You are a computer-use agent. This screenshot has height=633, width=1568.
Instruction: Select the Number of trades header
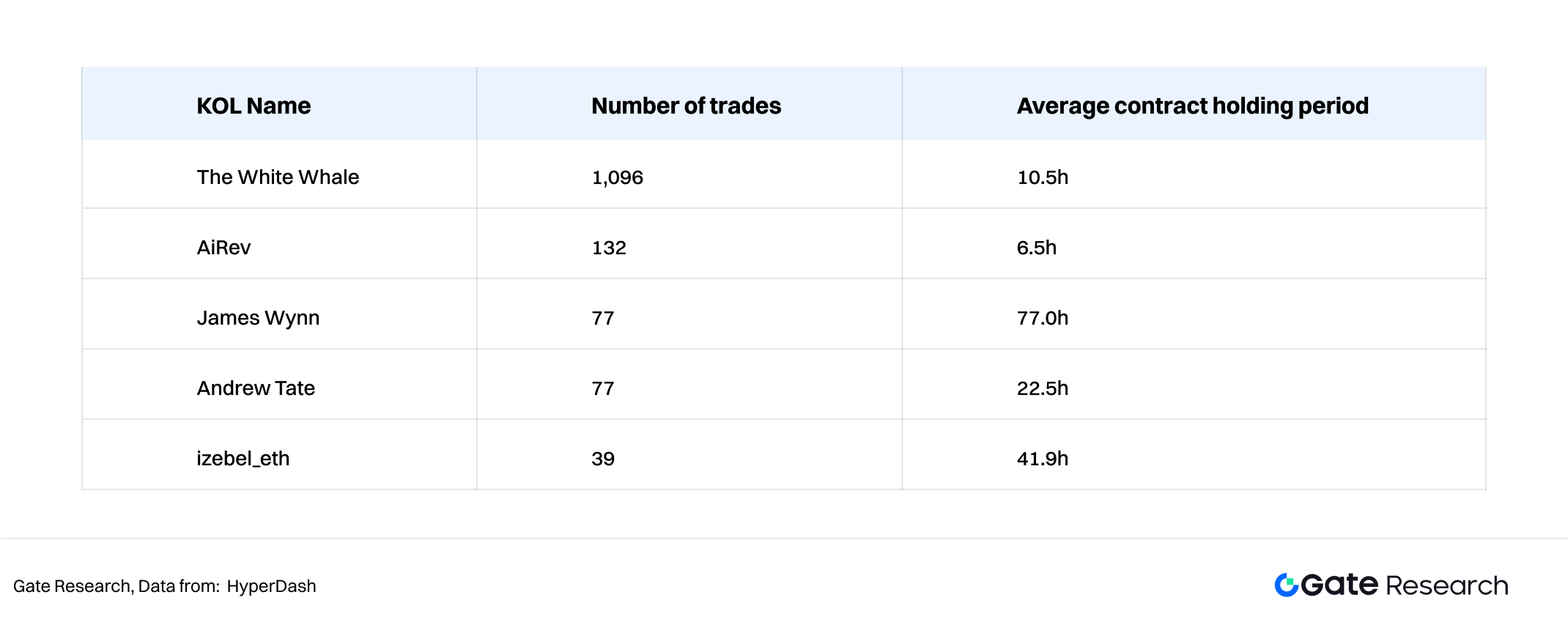point(686,105)
